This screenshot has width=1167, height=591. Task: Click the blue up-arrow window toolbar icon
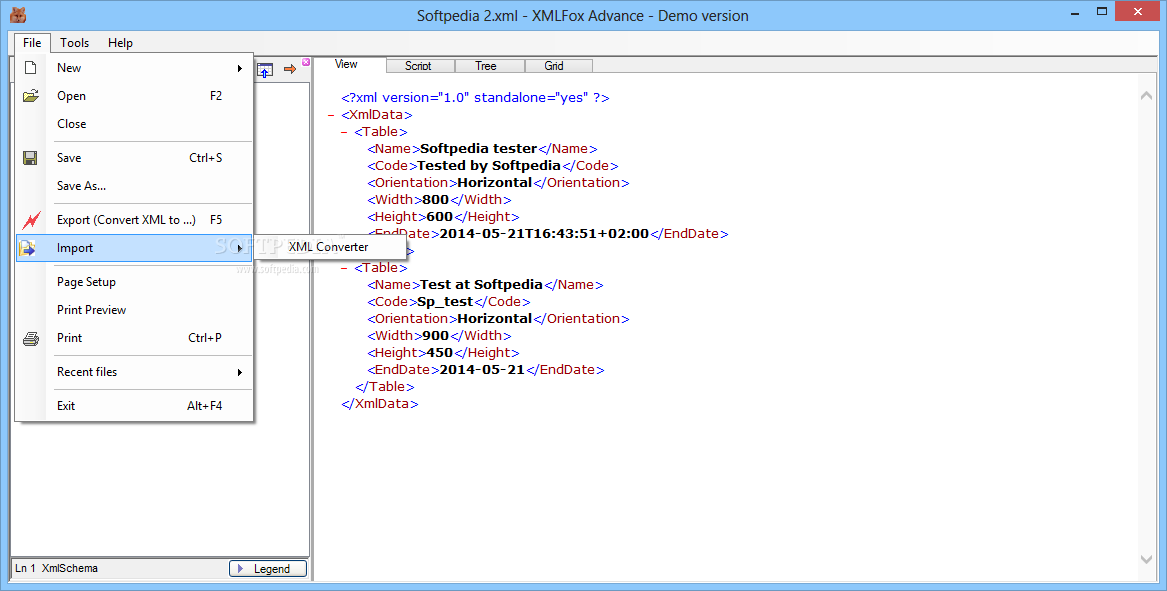[265, 70]
